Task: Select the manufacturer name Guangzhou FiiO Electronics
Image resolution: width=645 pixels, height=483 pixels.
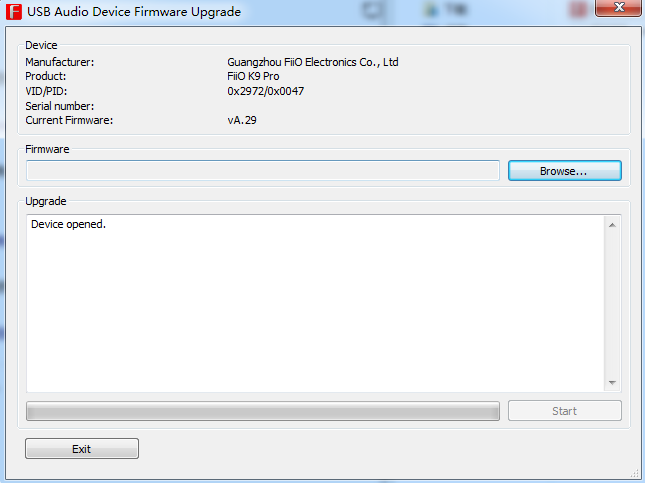Action: [x=312, y=62]
